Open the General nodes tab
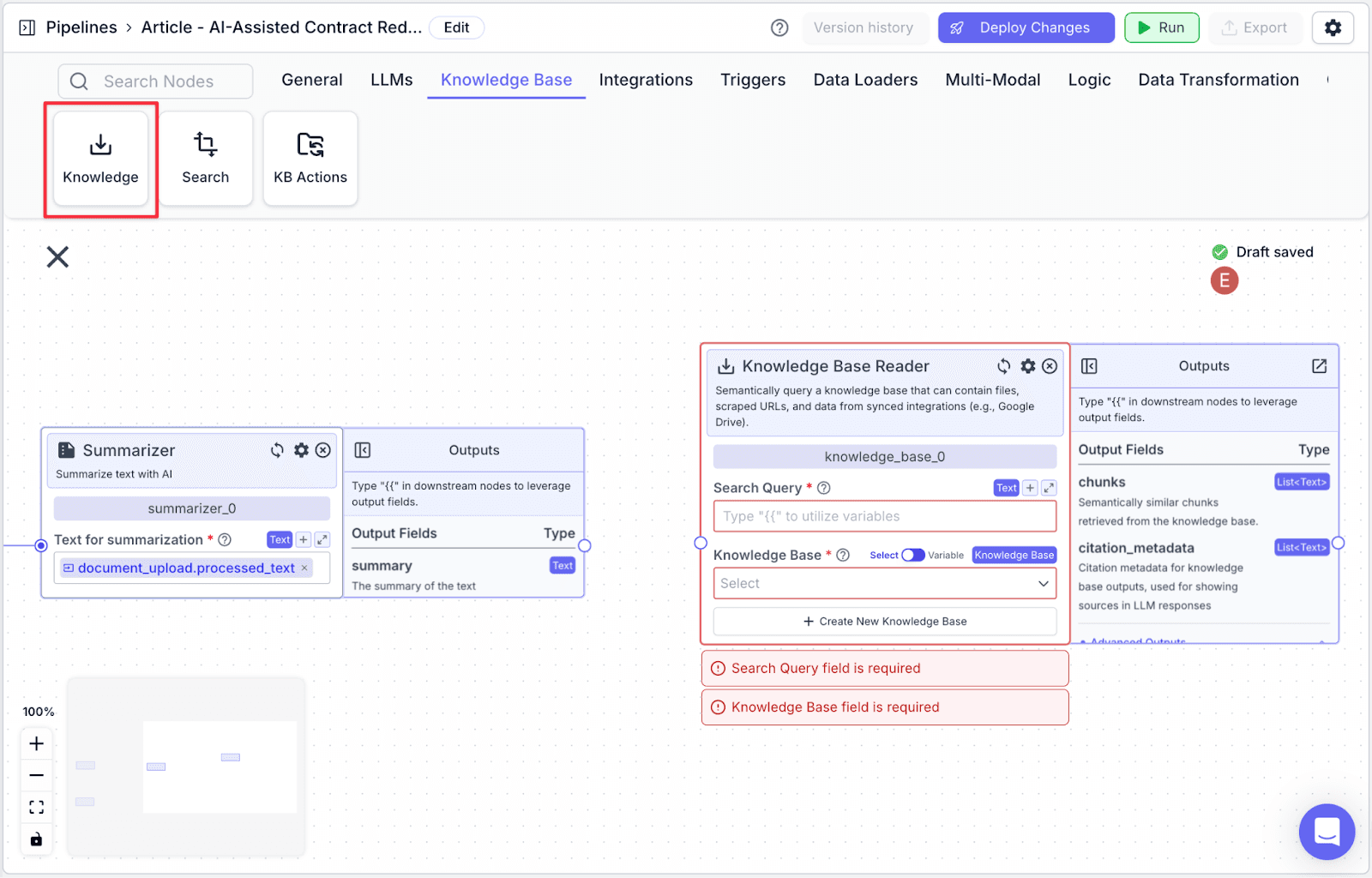The image size is (1372, 878). coord(312,80)
